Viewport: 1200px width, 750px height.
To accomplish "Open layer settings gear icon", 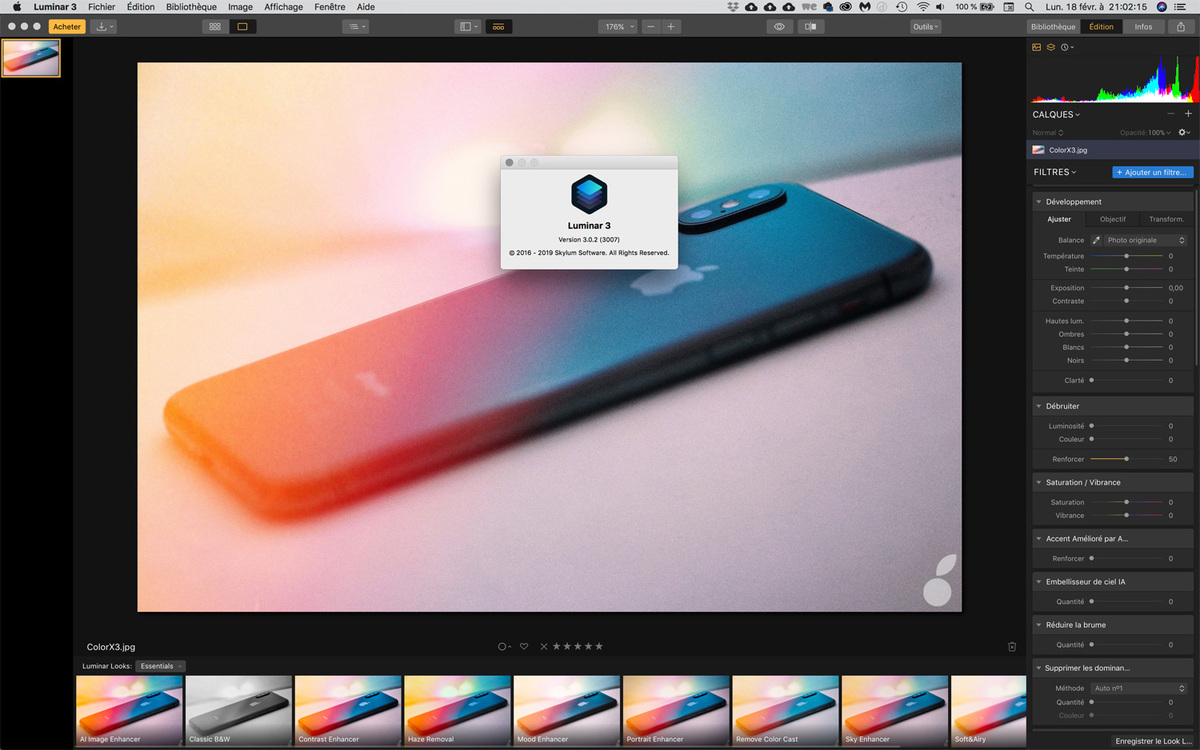I will pos(1185,132).
